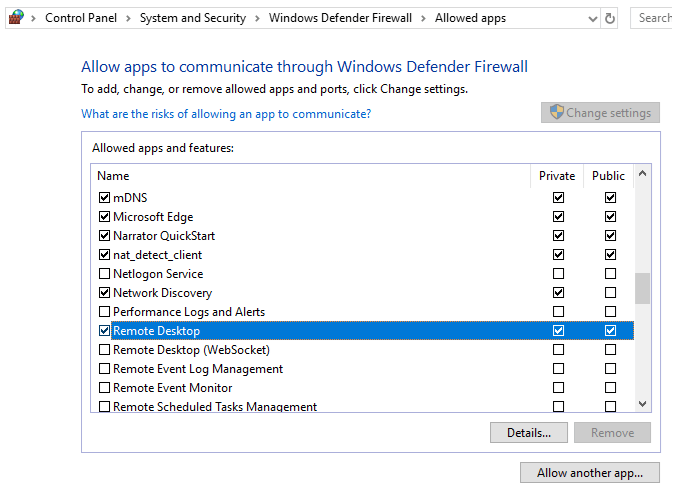Expand the chevron after Control Panel
The width and height of the screenshot is (673, 499).
128,18
